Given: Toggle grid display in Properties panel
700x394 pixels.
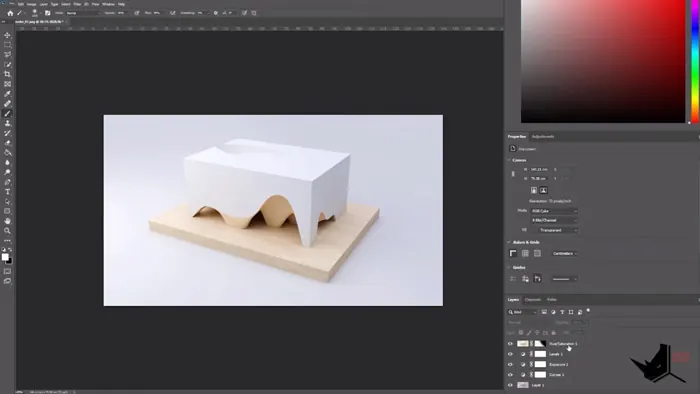Looking at the screenshot, I should click(525, 253).
